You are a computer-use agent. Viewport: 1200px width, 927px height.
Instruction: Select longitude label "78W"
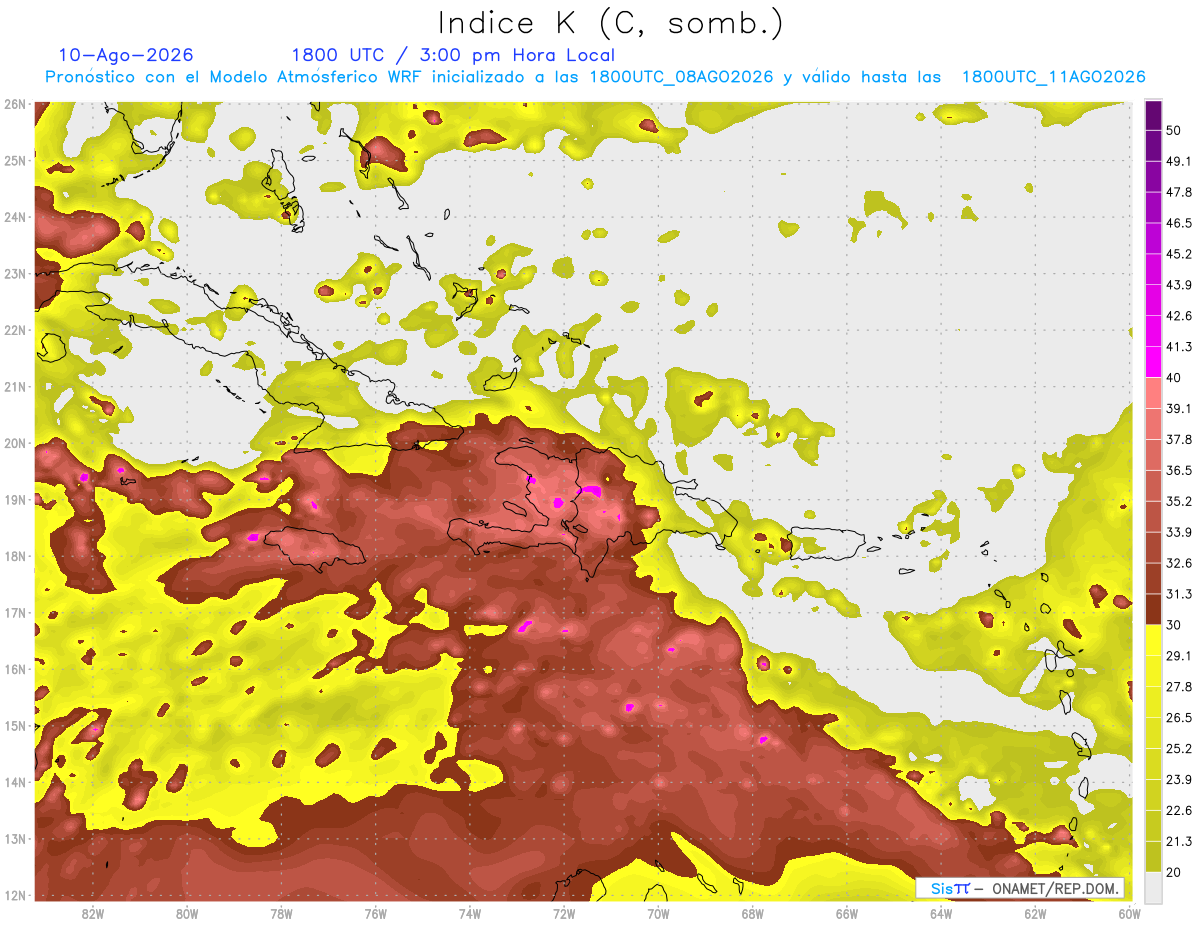tap(281, 914)
